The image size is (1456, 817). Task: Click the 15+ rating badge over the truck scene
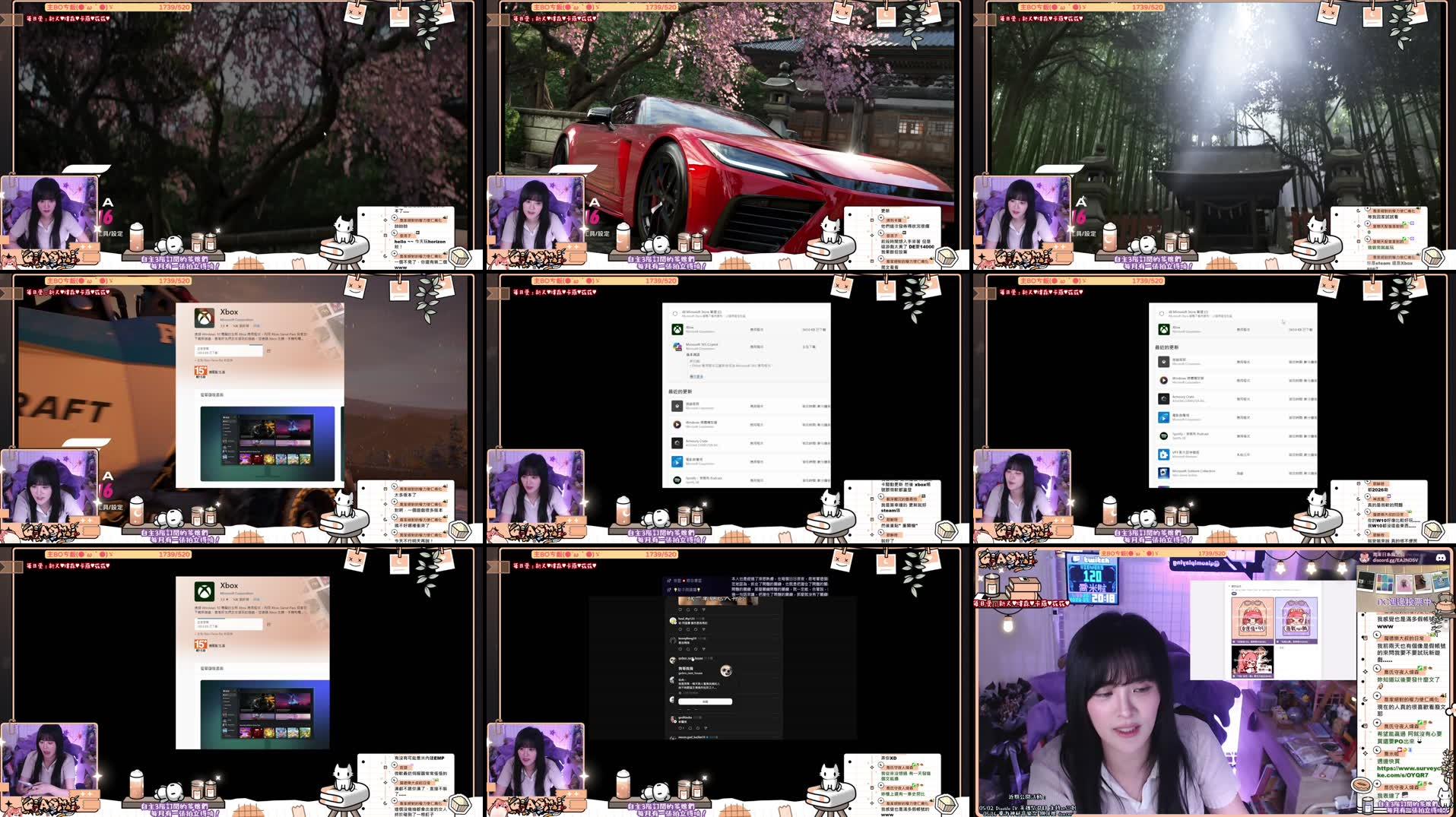click(x=201, y=371)
